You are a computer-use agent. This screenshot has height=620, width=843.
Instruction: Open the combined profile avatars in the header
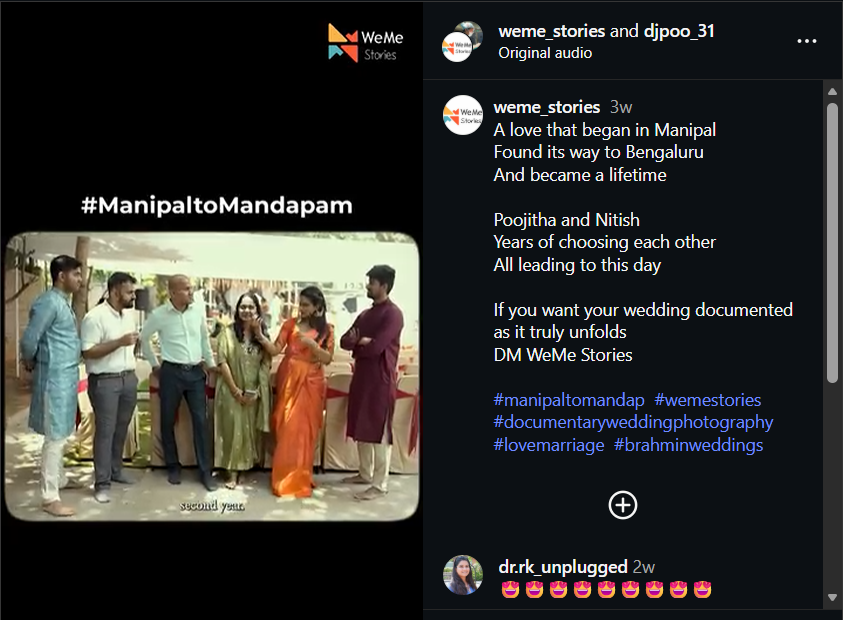click(x=462, y=42)
